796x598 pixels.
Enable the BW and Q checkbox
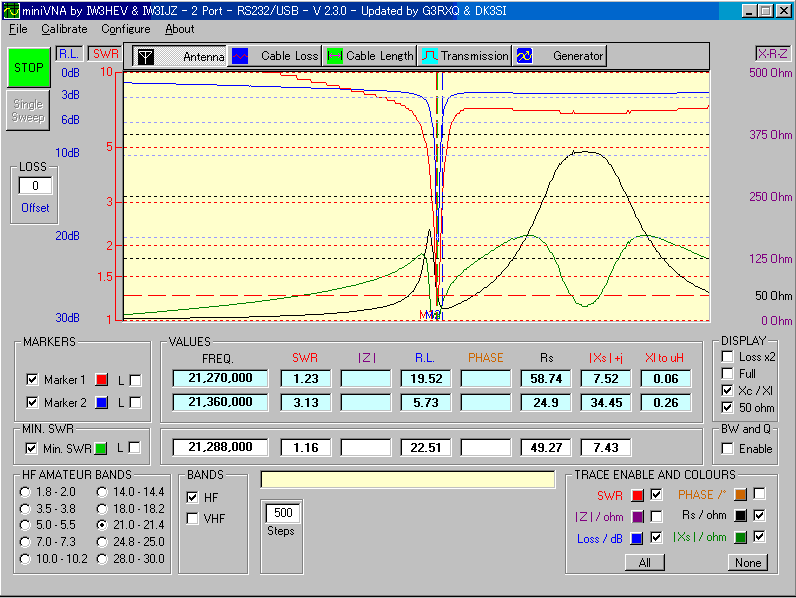pyautogui.click(x=727, y=449)
